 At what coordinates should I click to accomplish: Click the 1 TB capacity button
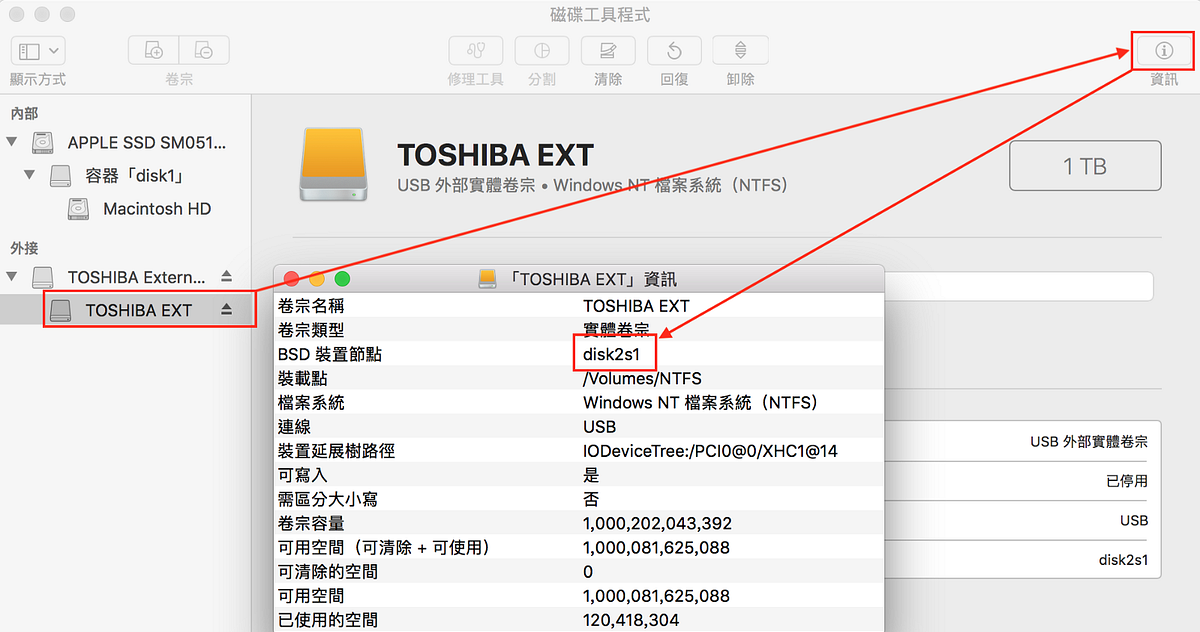(x=1084, y=165)
